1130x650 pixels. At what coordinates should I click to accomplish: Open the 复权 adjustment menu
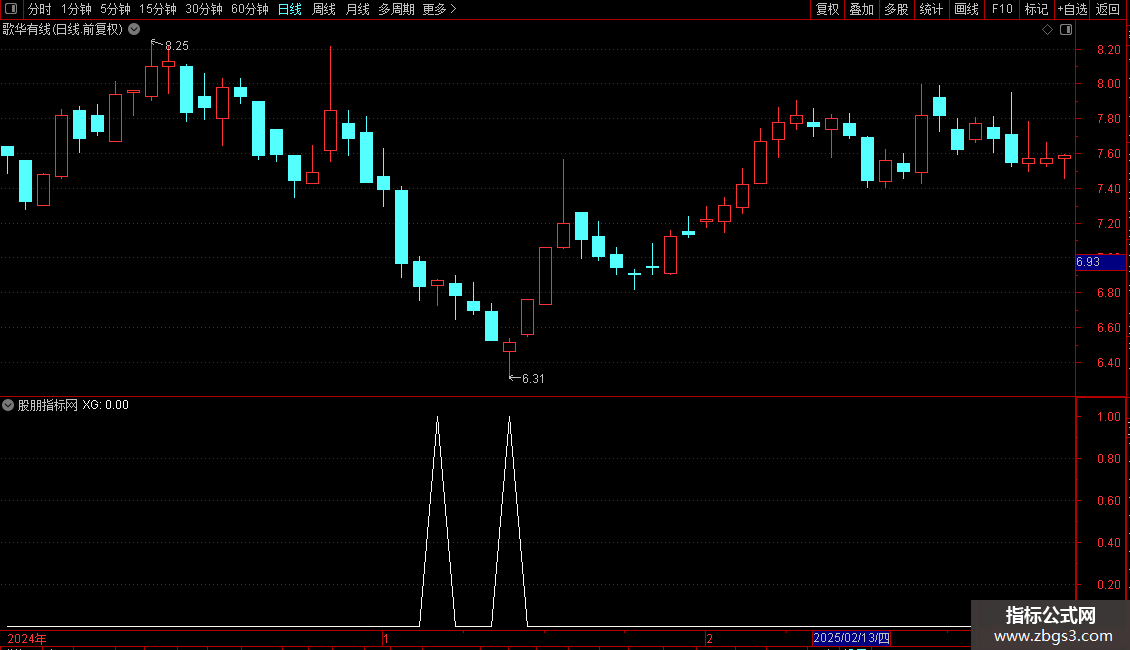click(x=827, y=9)
